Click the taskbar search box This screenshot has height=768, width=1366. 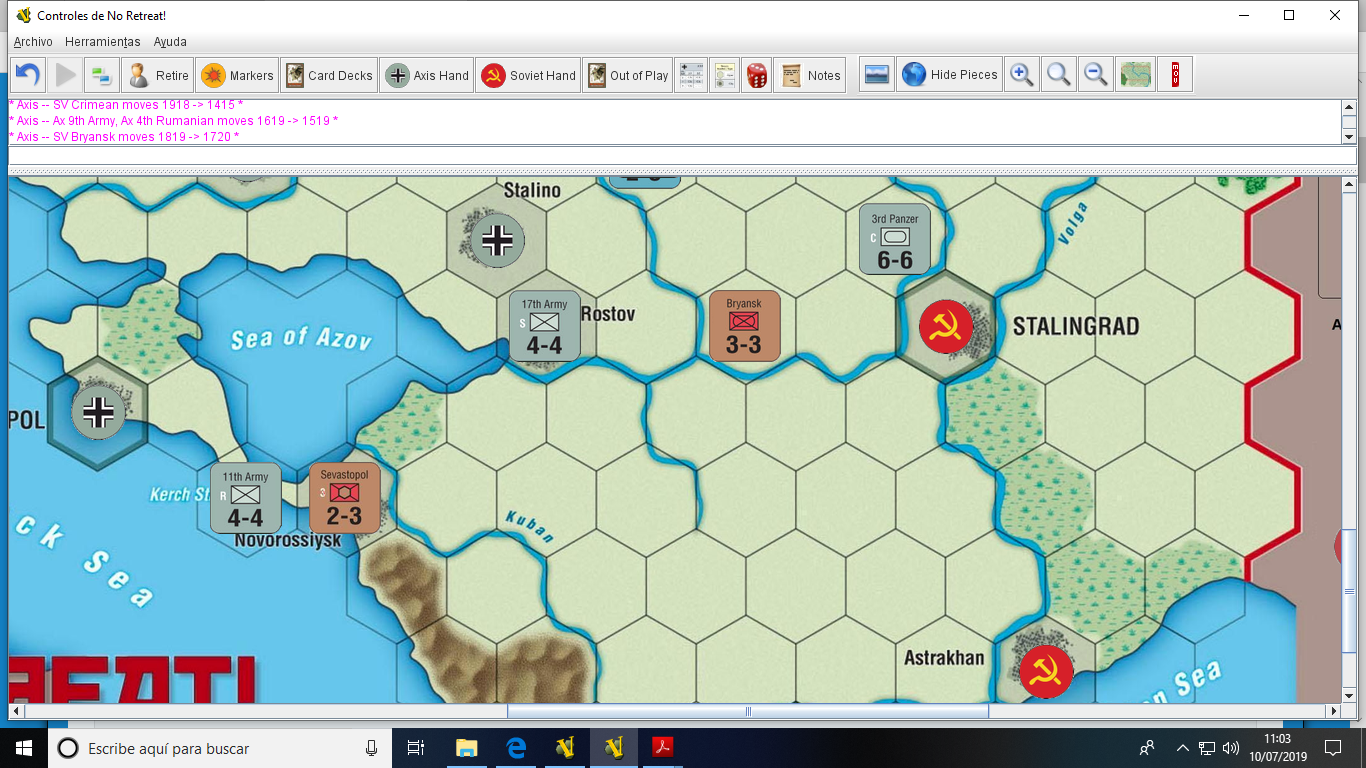[x=219, y=748]
